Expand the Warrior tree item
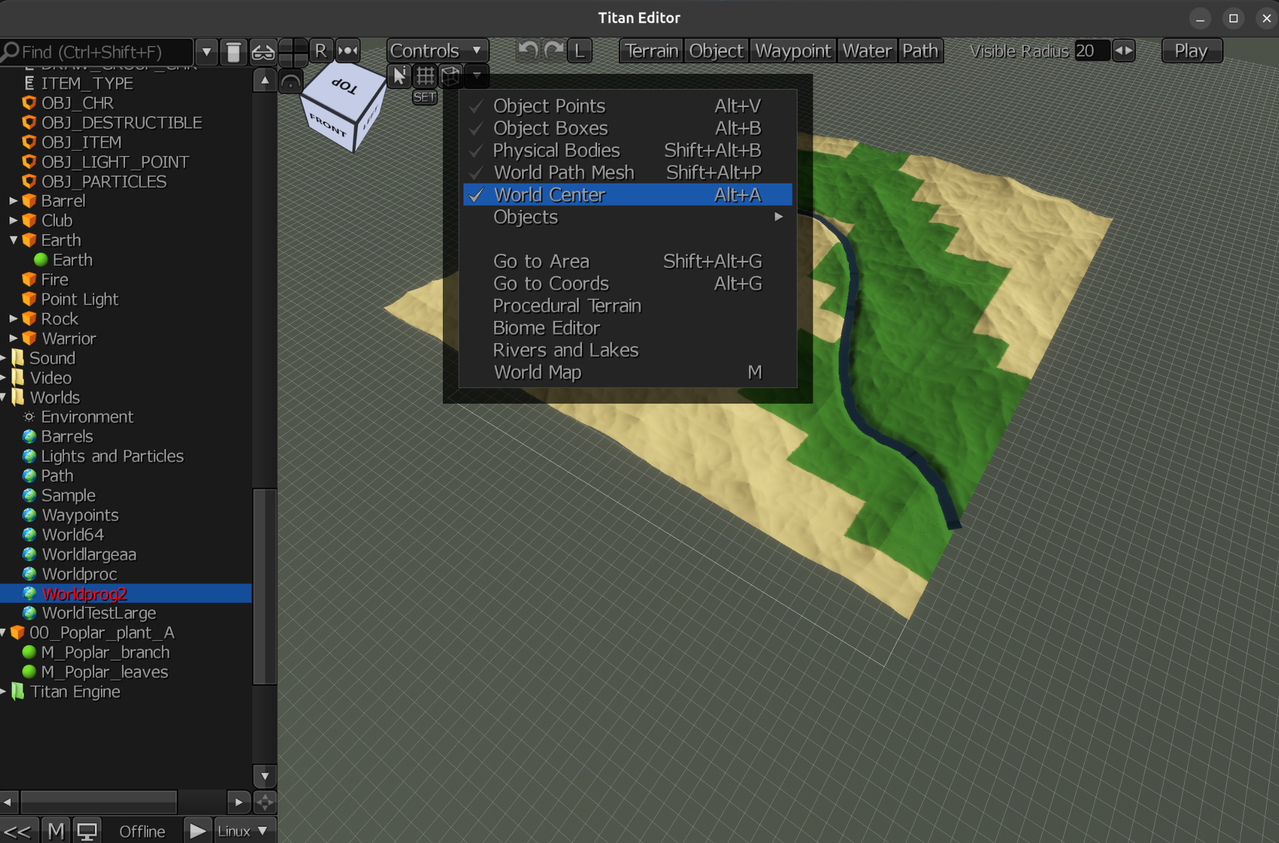This screenshot has height=843, width=1279. (14, 338)
